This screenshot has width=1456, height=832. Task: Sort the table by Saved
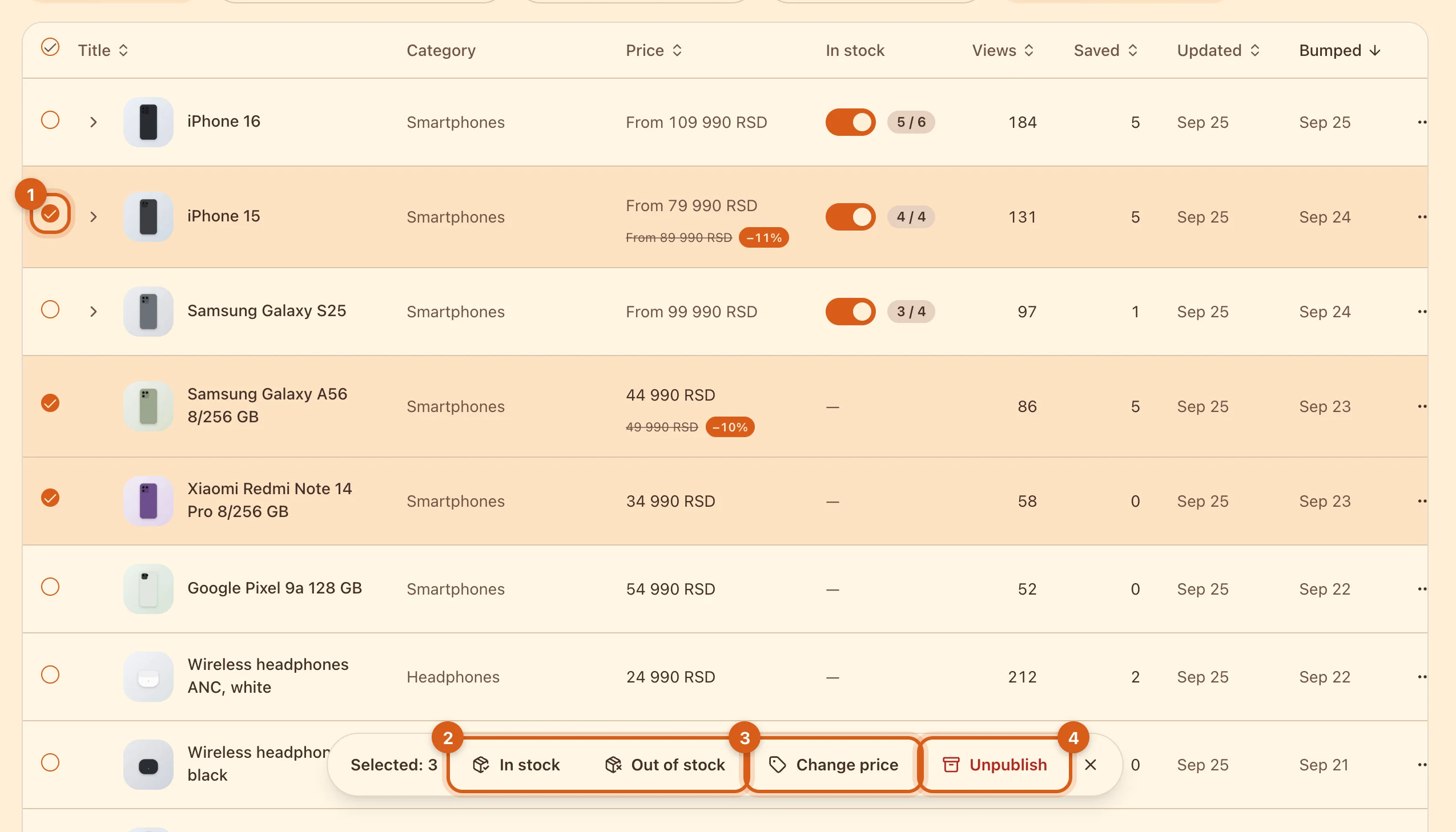pyautogui.click(x=1105, y=51)
